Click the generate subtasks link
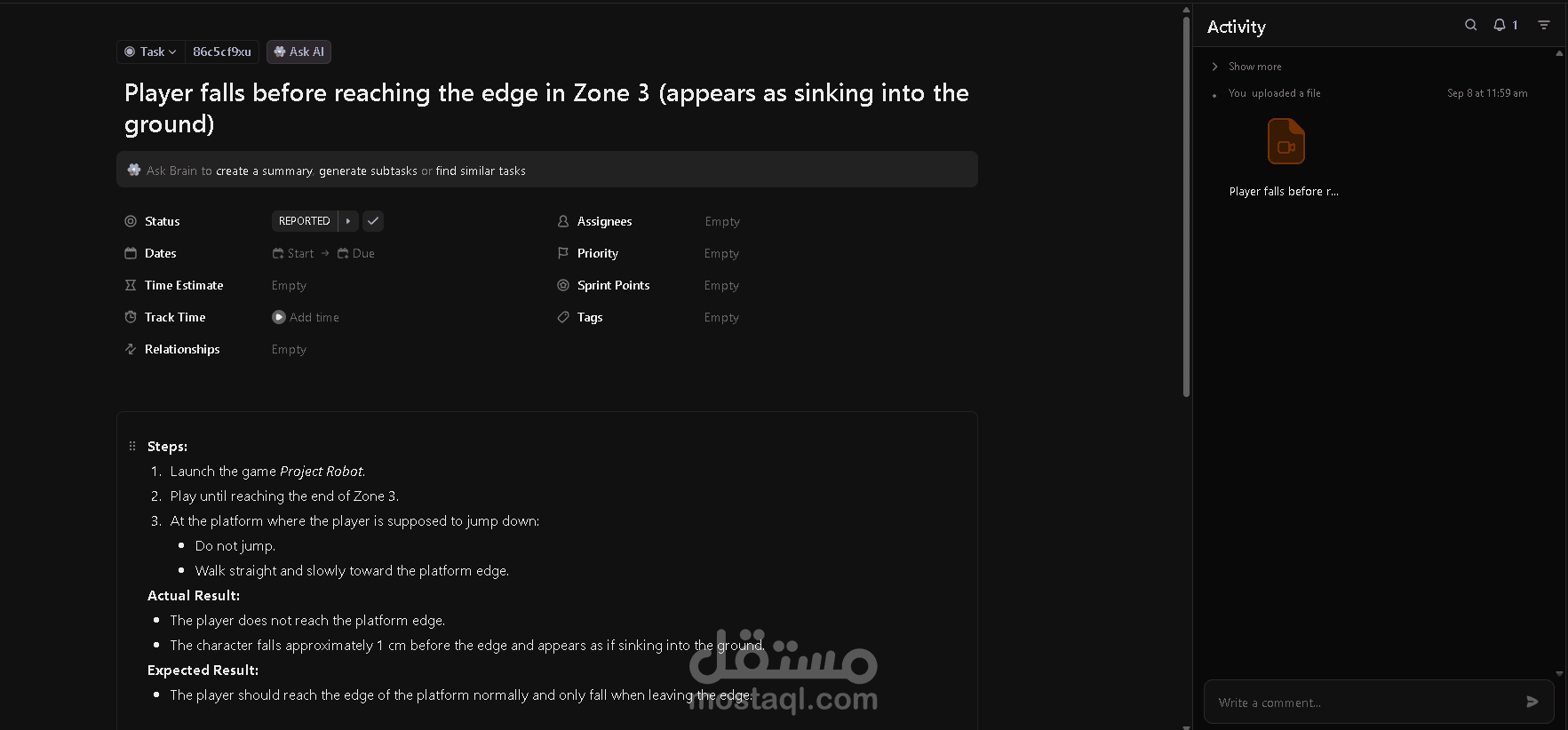1568x730 pixels. pos(368,171)
